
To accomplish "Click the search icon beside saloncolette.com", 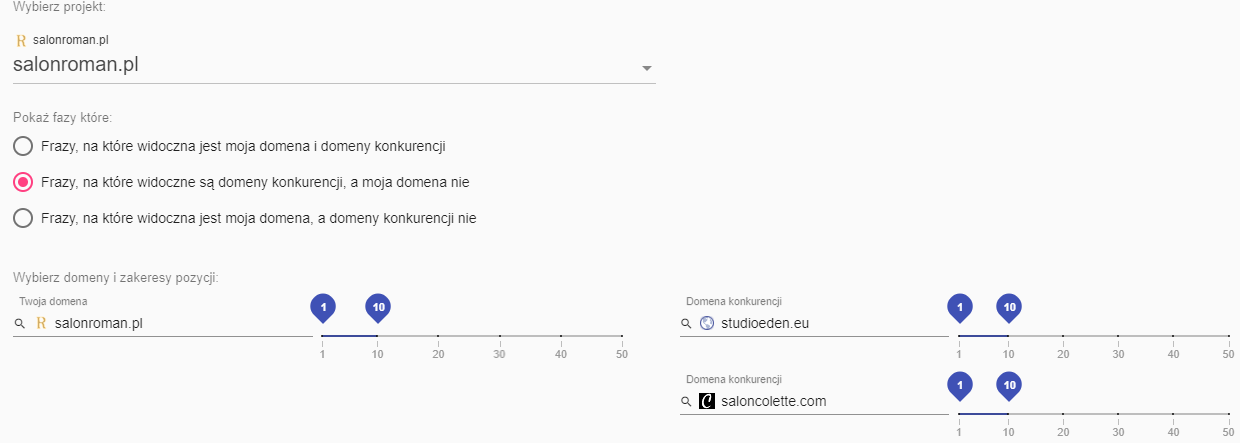I will pos(686,402).
